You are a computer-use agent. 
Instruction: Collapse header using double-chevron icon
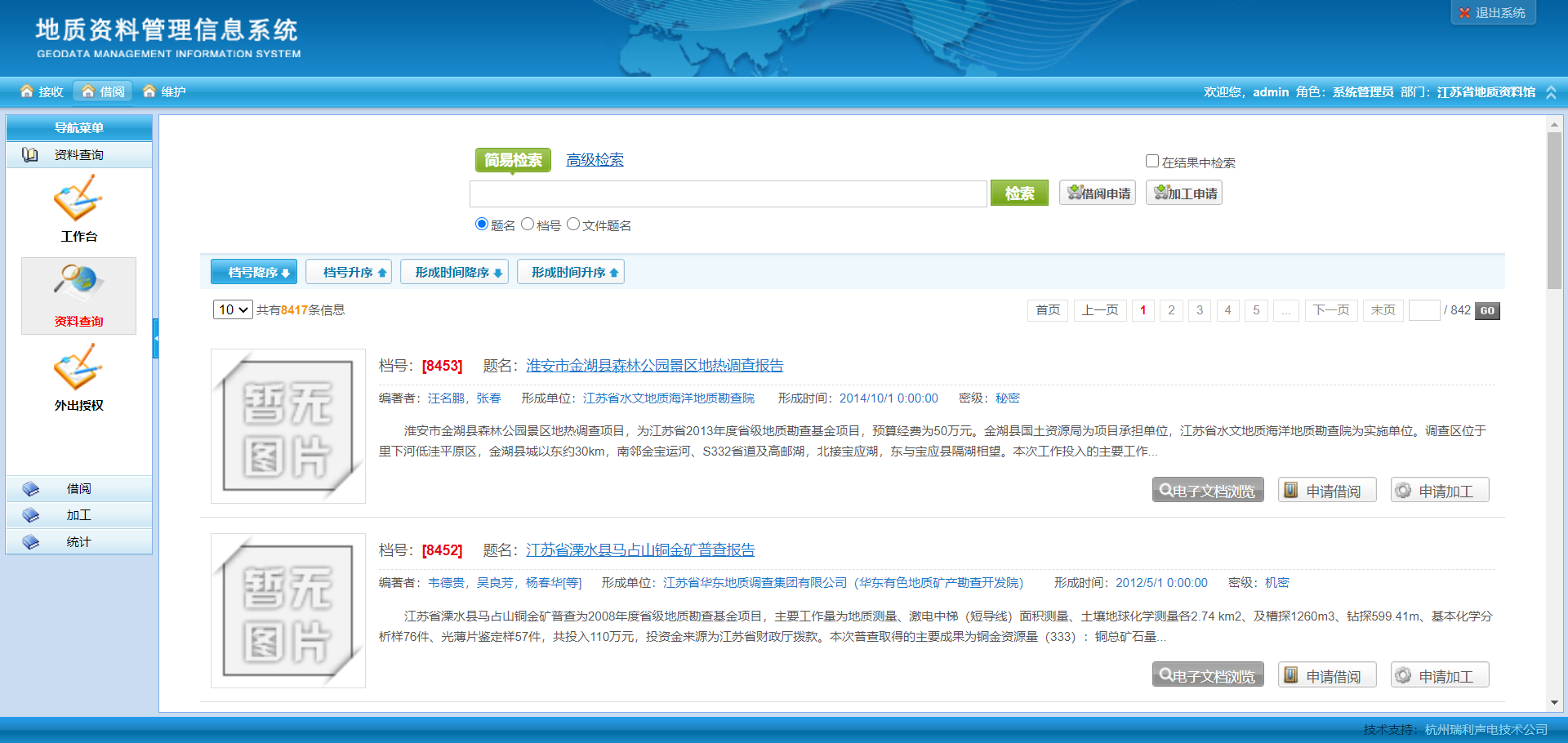tap(1551, 92)
